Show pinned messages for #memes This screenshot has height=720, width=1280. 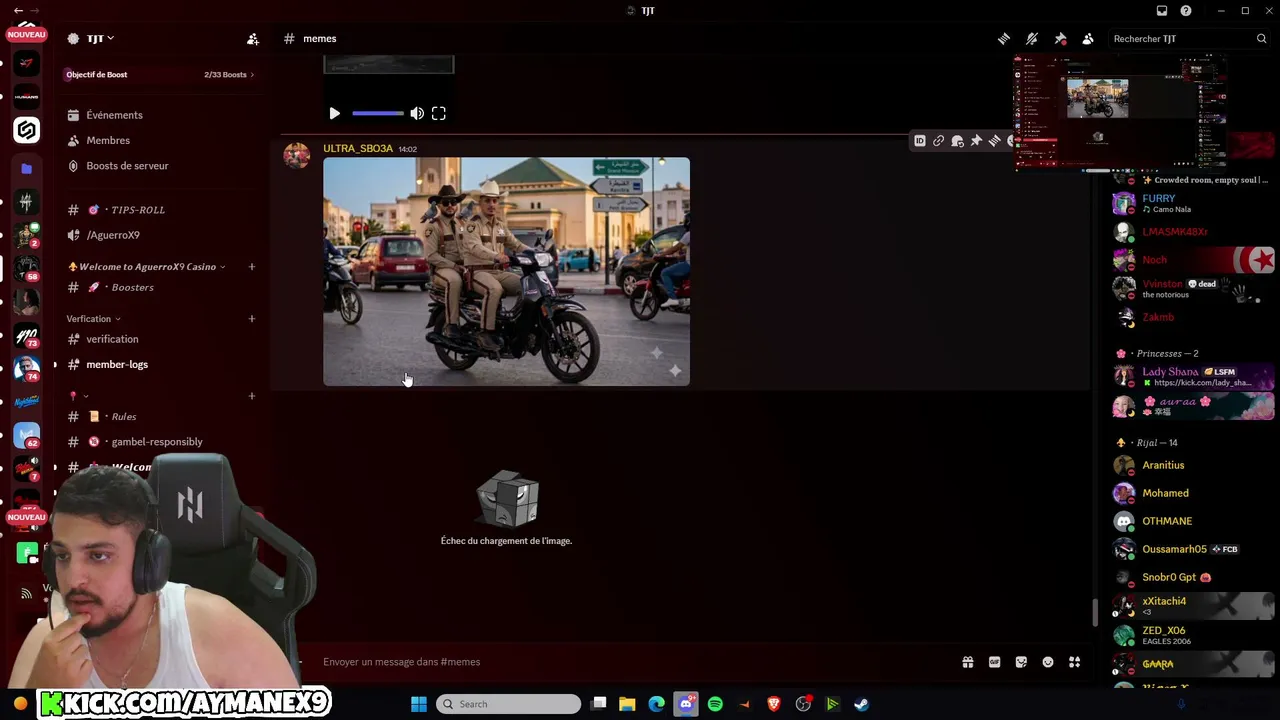coord(1060,39)
